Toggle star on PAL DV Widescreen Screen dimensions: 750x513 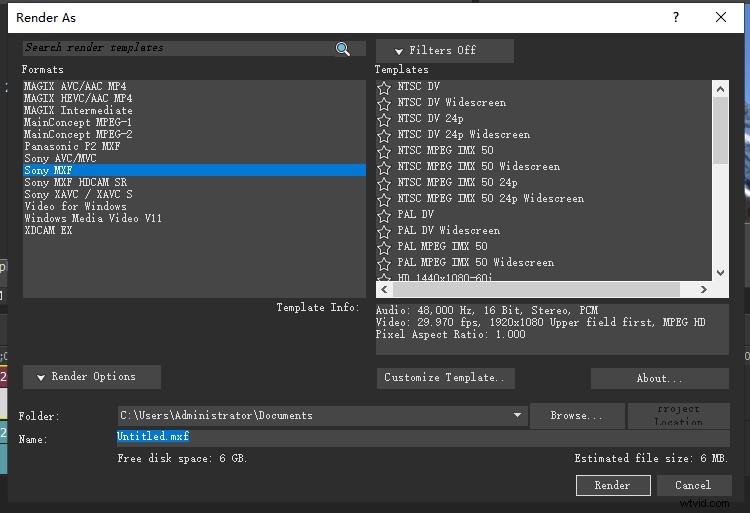384,231
